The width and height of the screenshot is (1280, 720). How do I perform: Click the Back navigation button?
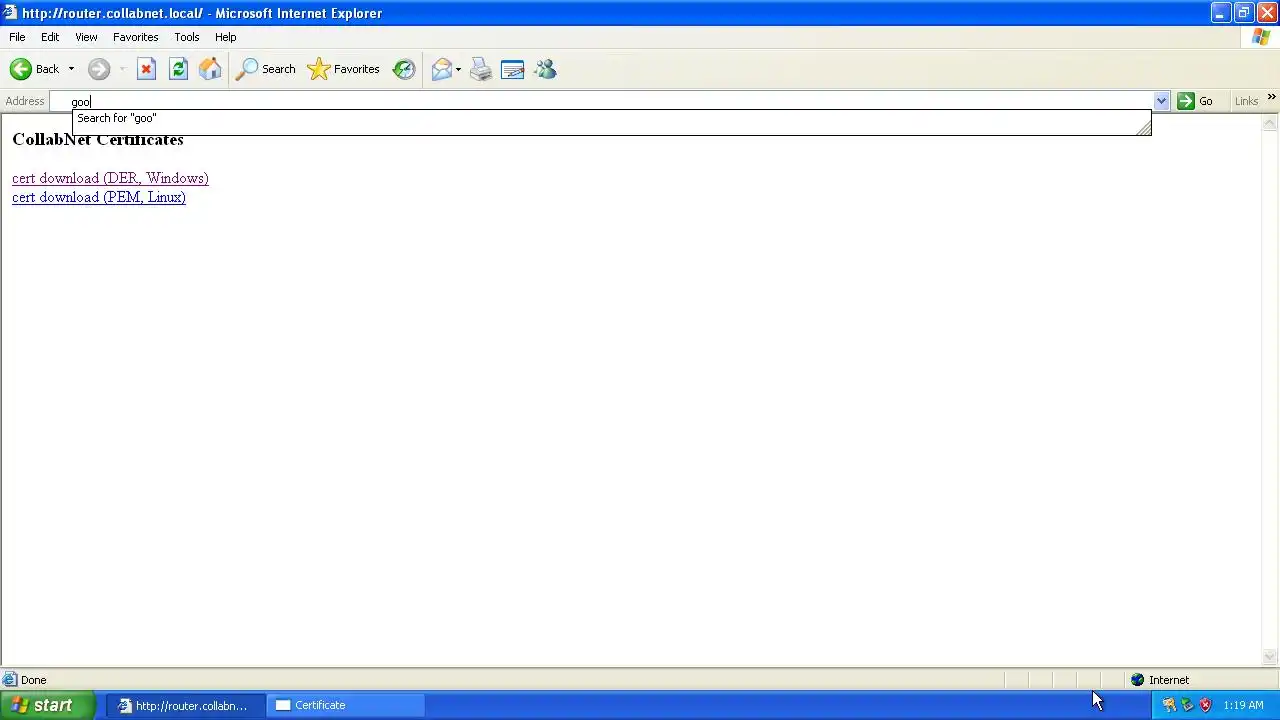[x=34, y=69]
